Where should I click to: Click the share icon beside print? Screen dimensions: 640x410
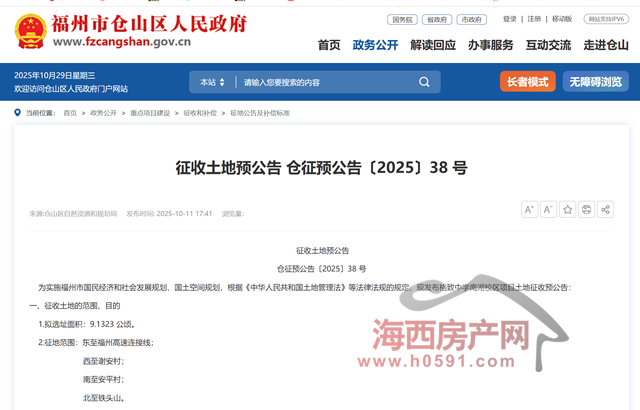tap(606, 209)
